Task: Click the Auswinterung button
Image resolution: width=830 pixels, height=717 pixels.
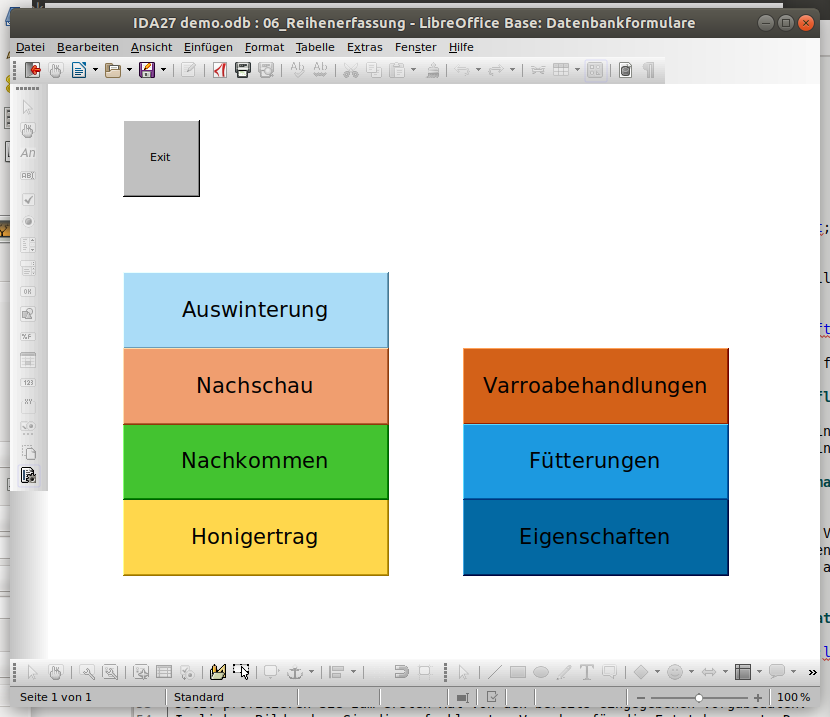Action: point(256,310)
